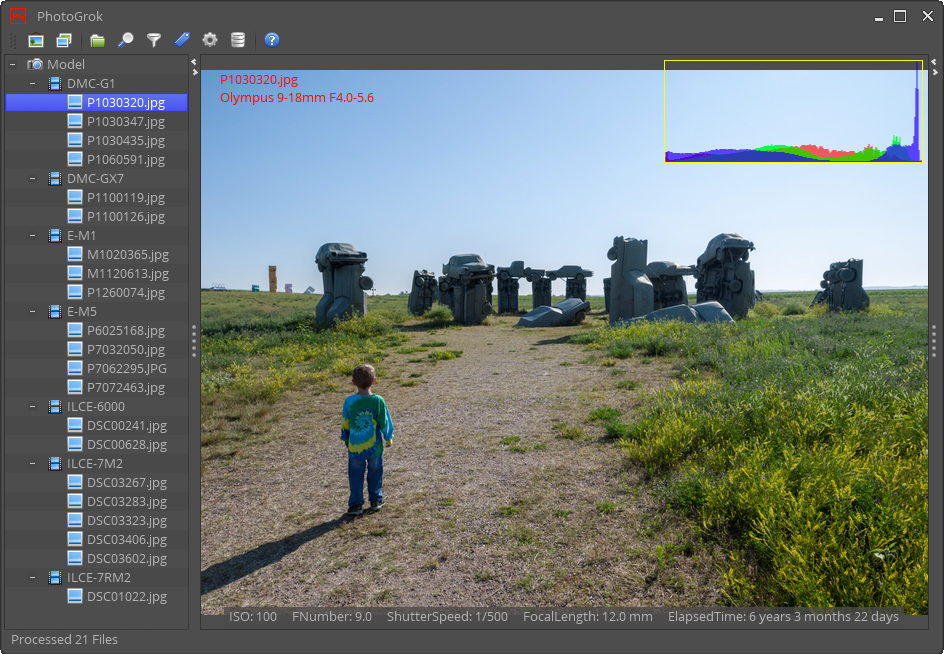Select DSC00241.jpg under ILCE-6000

[126, 425]
